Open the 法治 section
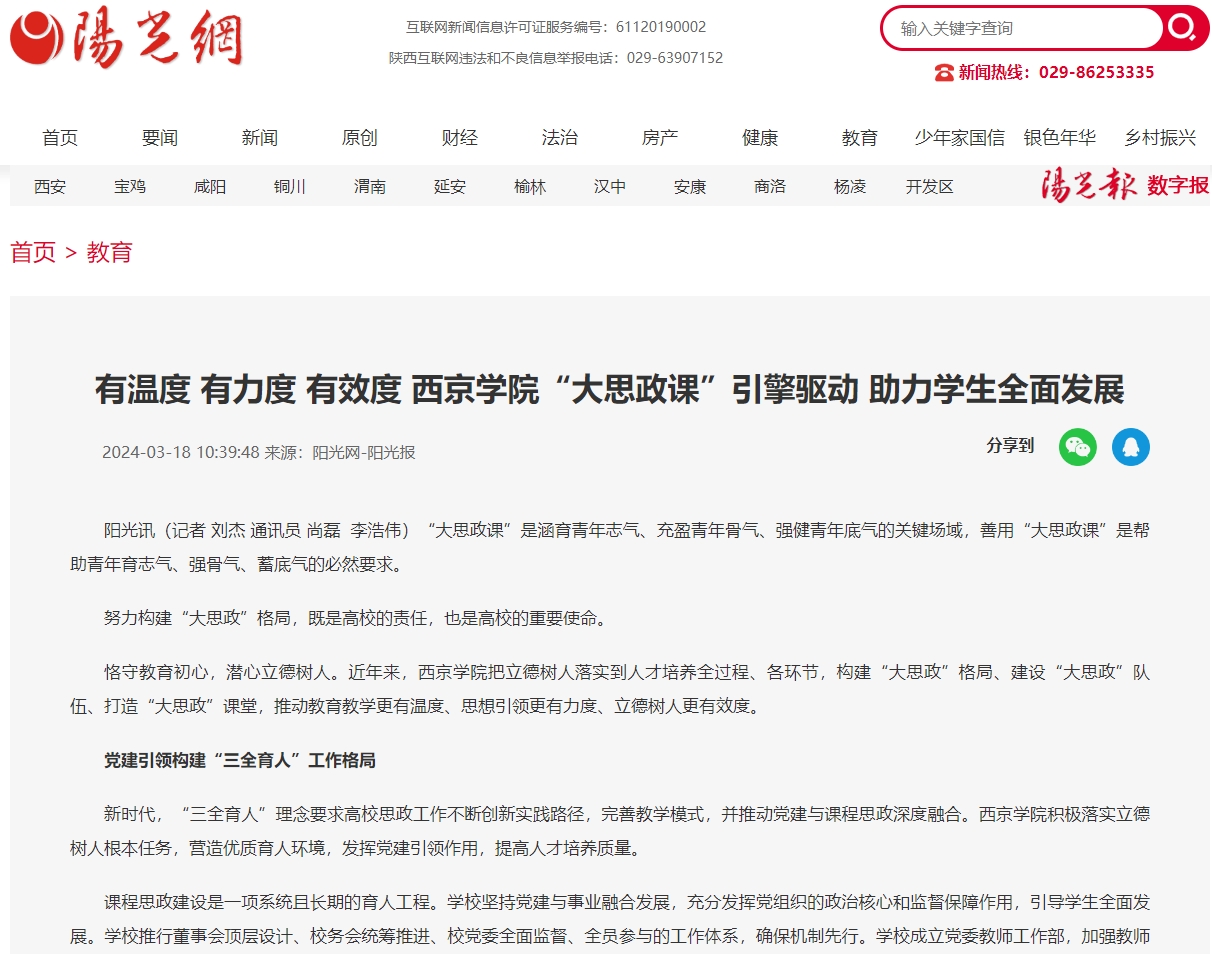This screenshot has width=1212, height=954. click(x=560, y=138)
